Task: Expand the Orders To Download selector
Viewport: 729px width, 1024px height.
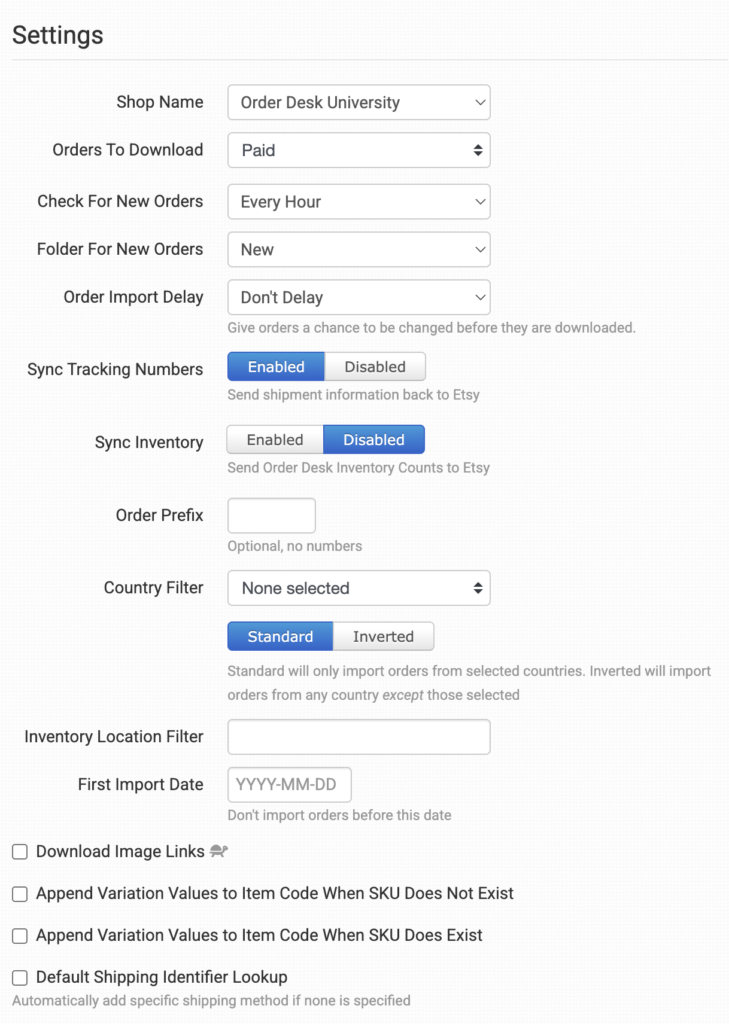Action: pos(358,150)
